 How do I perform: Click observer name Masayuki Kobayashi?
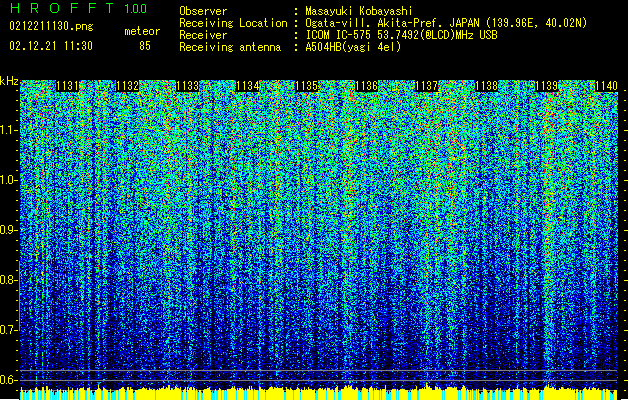359,11
